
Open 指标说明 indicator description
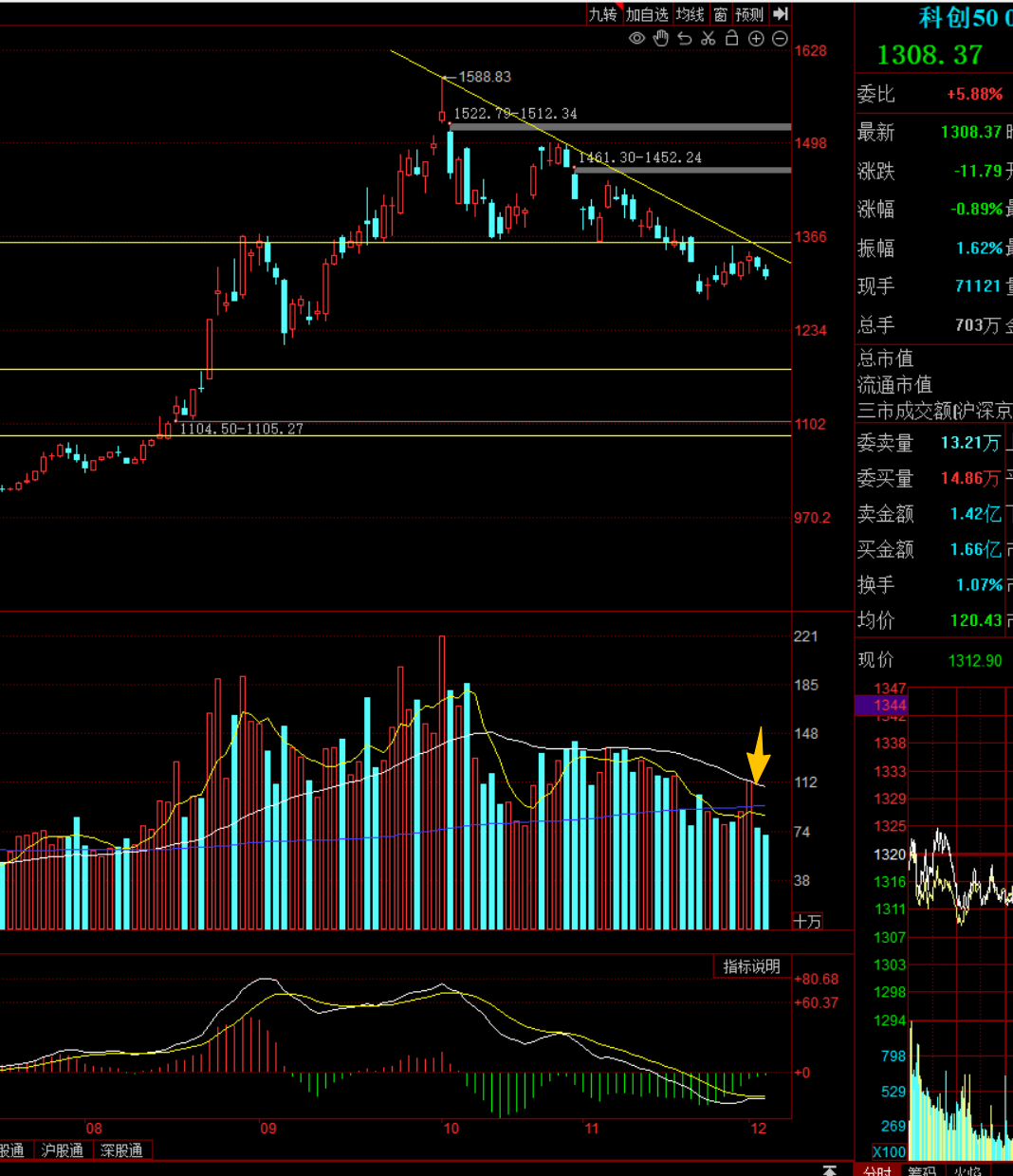751,966
